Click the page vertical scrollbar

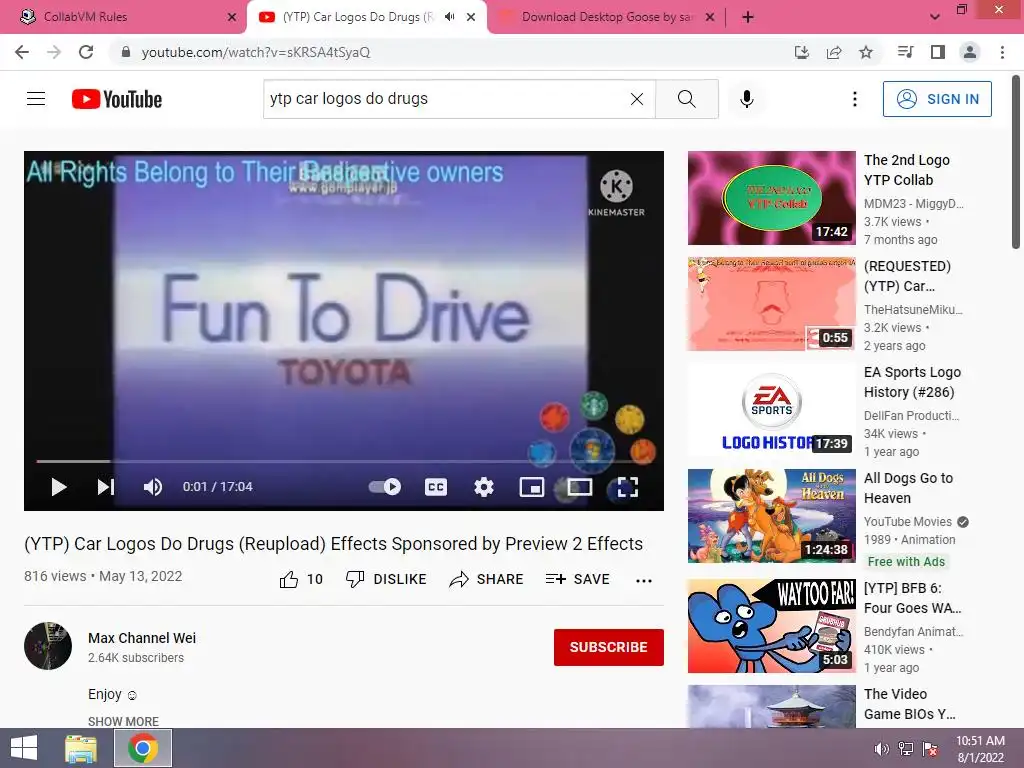tap(1016, 162)
